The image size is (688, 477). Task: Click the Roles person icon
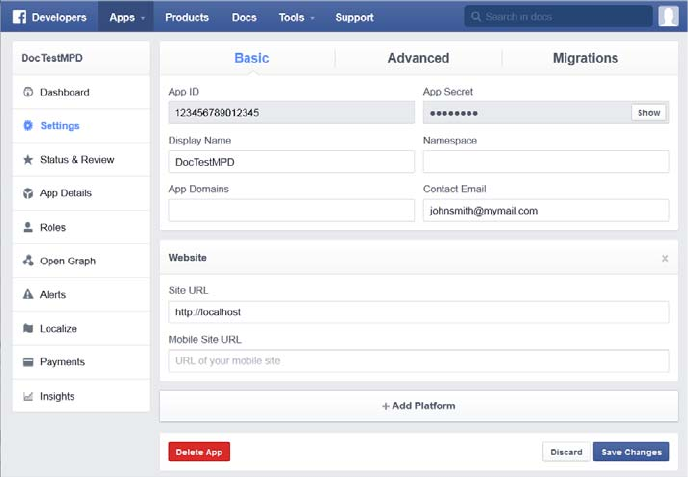(28, 227)
